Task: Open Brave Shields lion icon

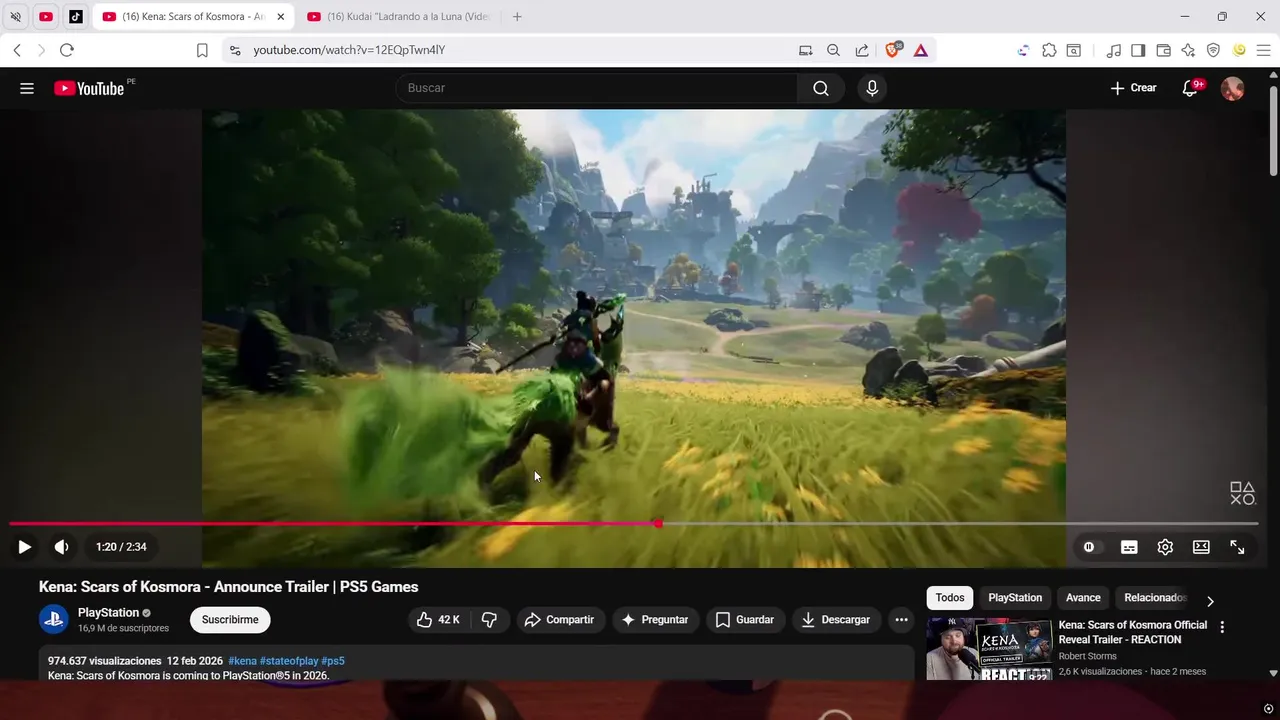Action: click(893, 50)
